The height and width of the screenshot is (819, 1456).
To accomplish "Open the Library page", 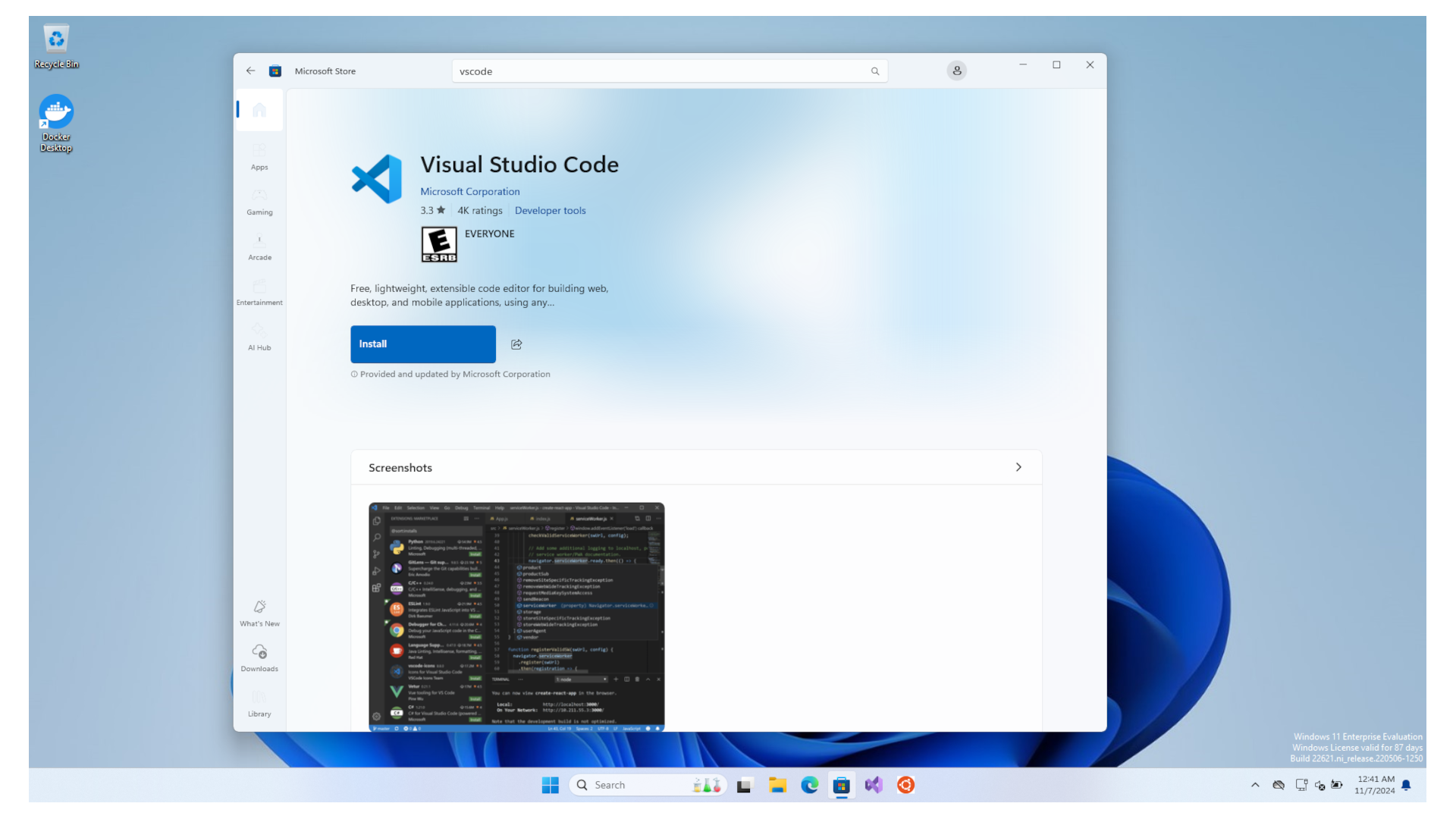I will click(259, 703).
